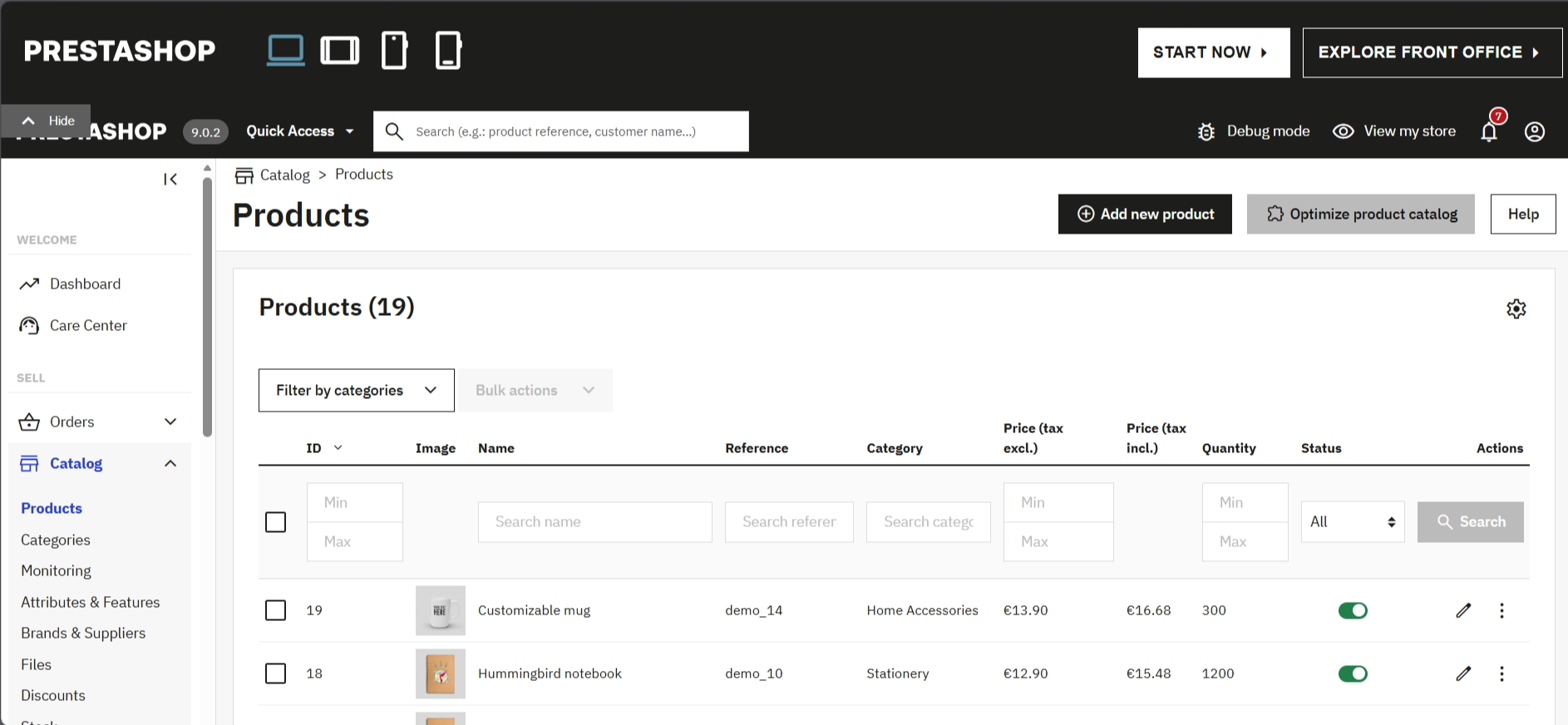Open Status filter All dropdown
The width and height of the screenshot is (1568, 725).
coord(1353,522)
